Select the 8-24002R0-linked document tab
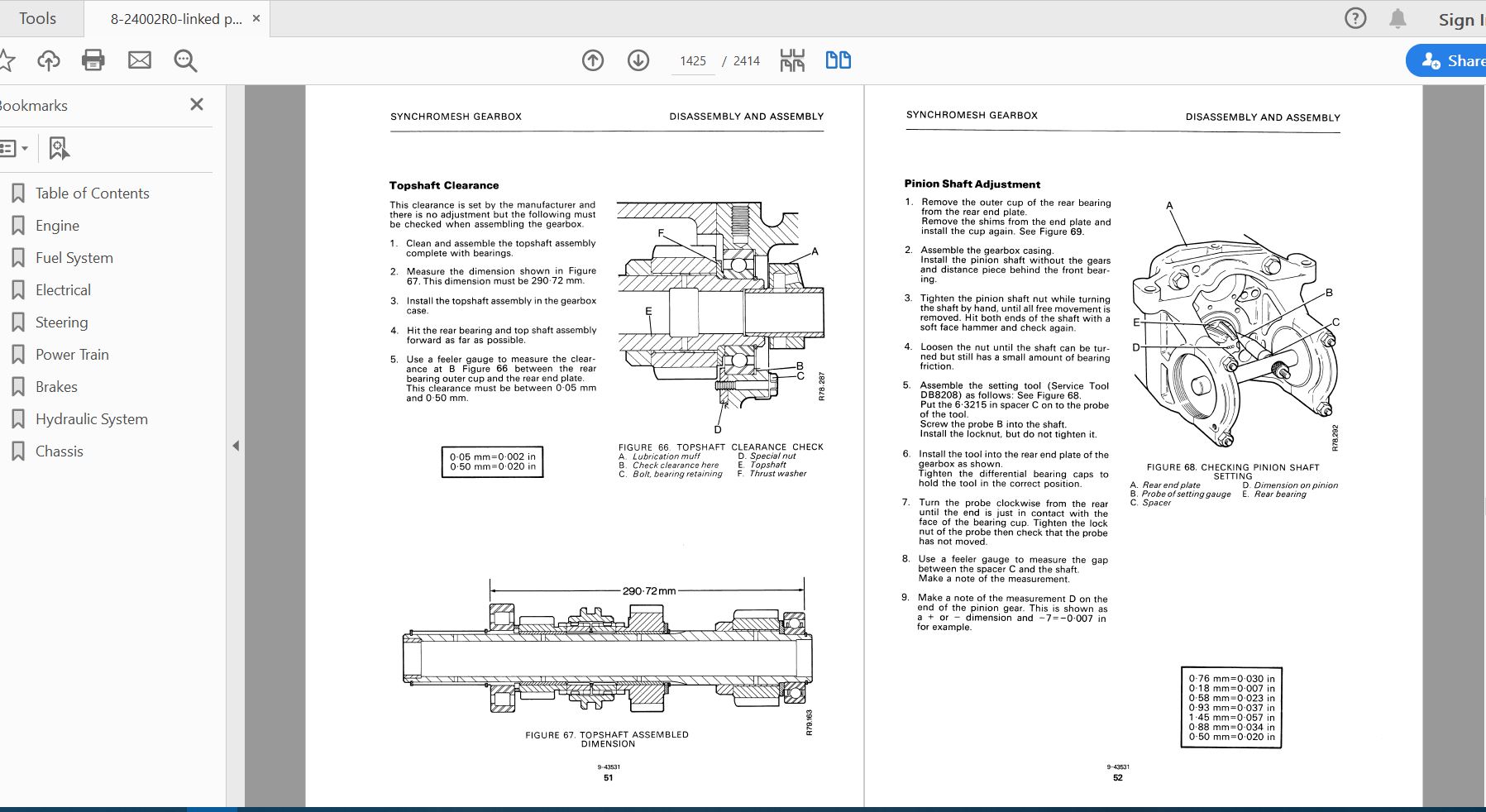The image size is (1486, 812). pyautogui.click(x=176, y=18)
